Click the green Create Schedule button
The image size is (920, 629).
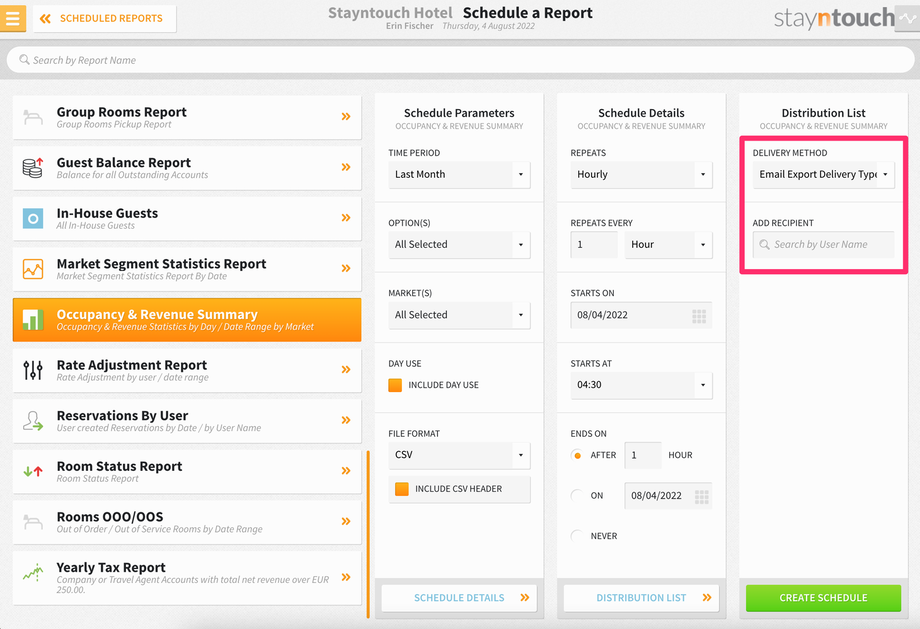pos(824,598)
